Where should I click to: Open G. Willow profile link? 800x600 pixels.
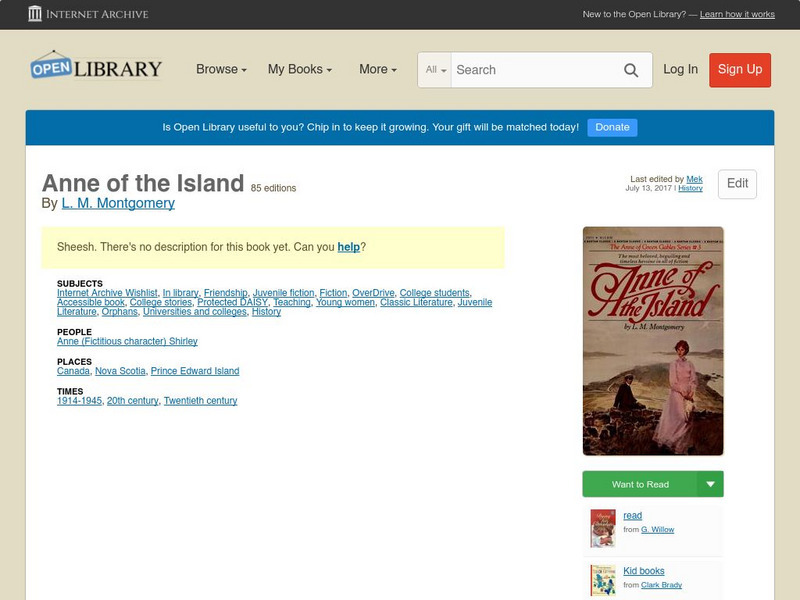tap(658, 530)
